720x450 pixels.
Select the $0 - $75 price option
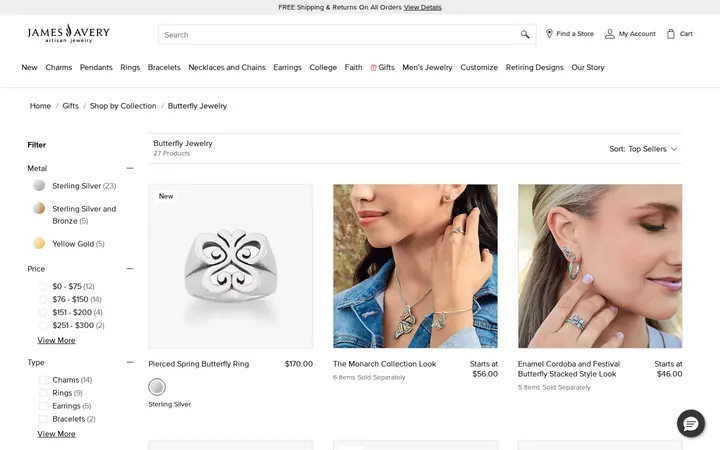tap(43, 287)
